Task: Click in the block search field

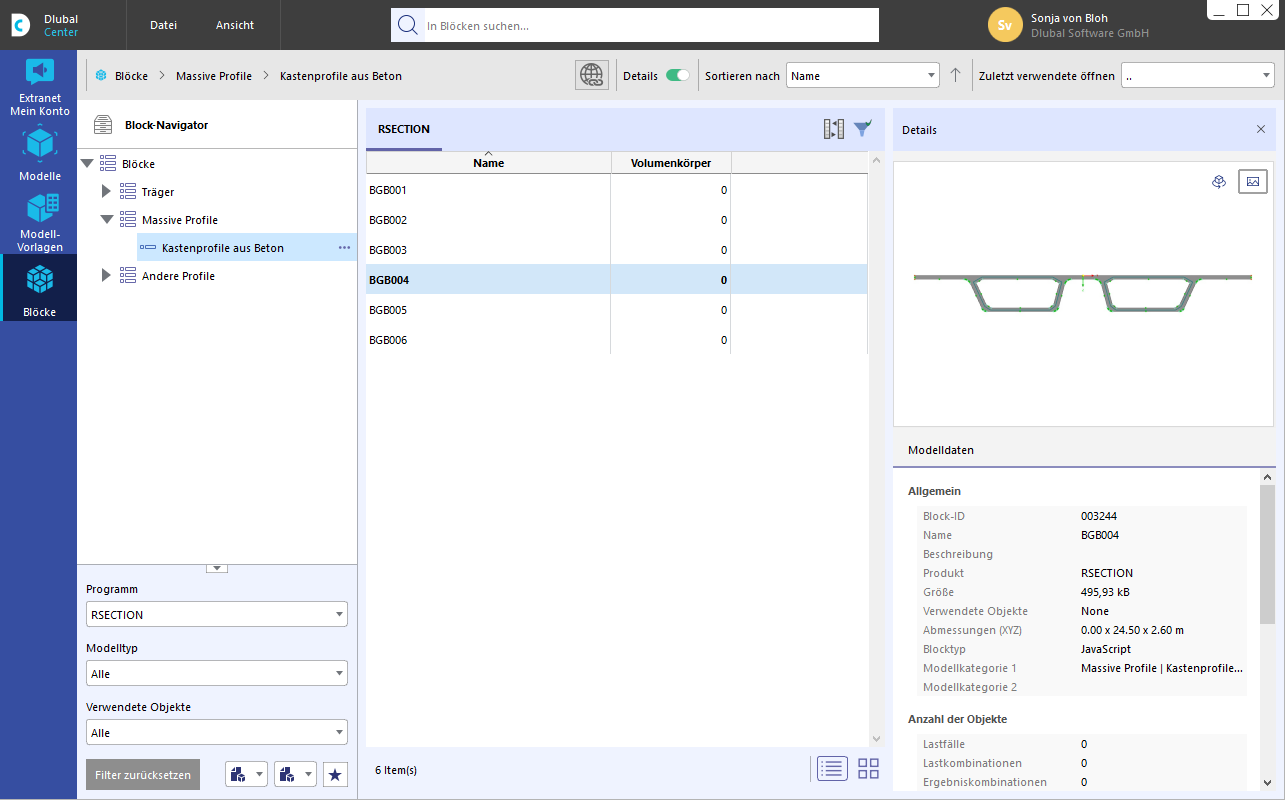Action: click(x=650, y=25)
